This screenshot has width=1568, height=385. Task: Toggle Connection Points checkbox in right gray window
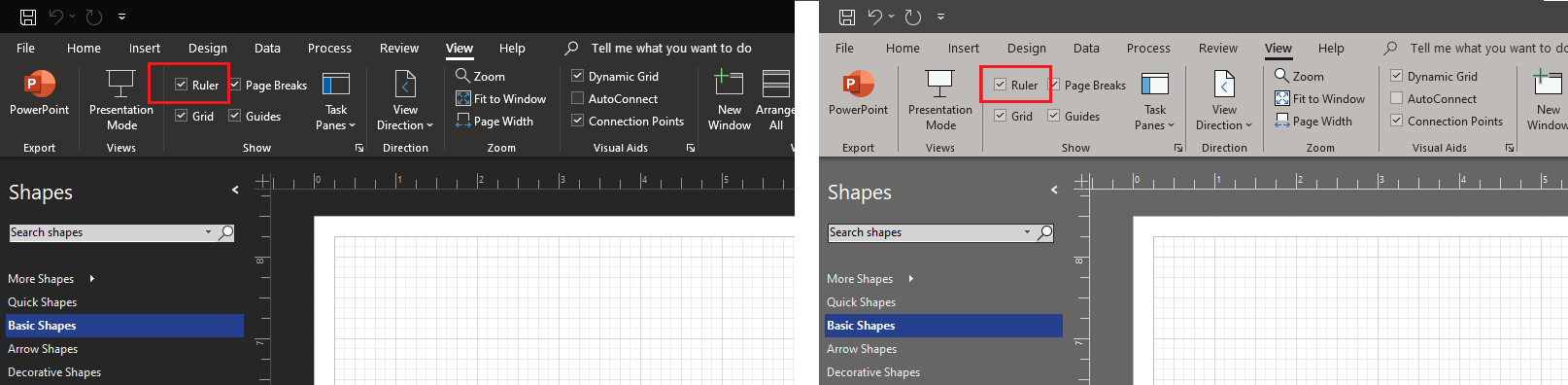coord(1396,121)
